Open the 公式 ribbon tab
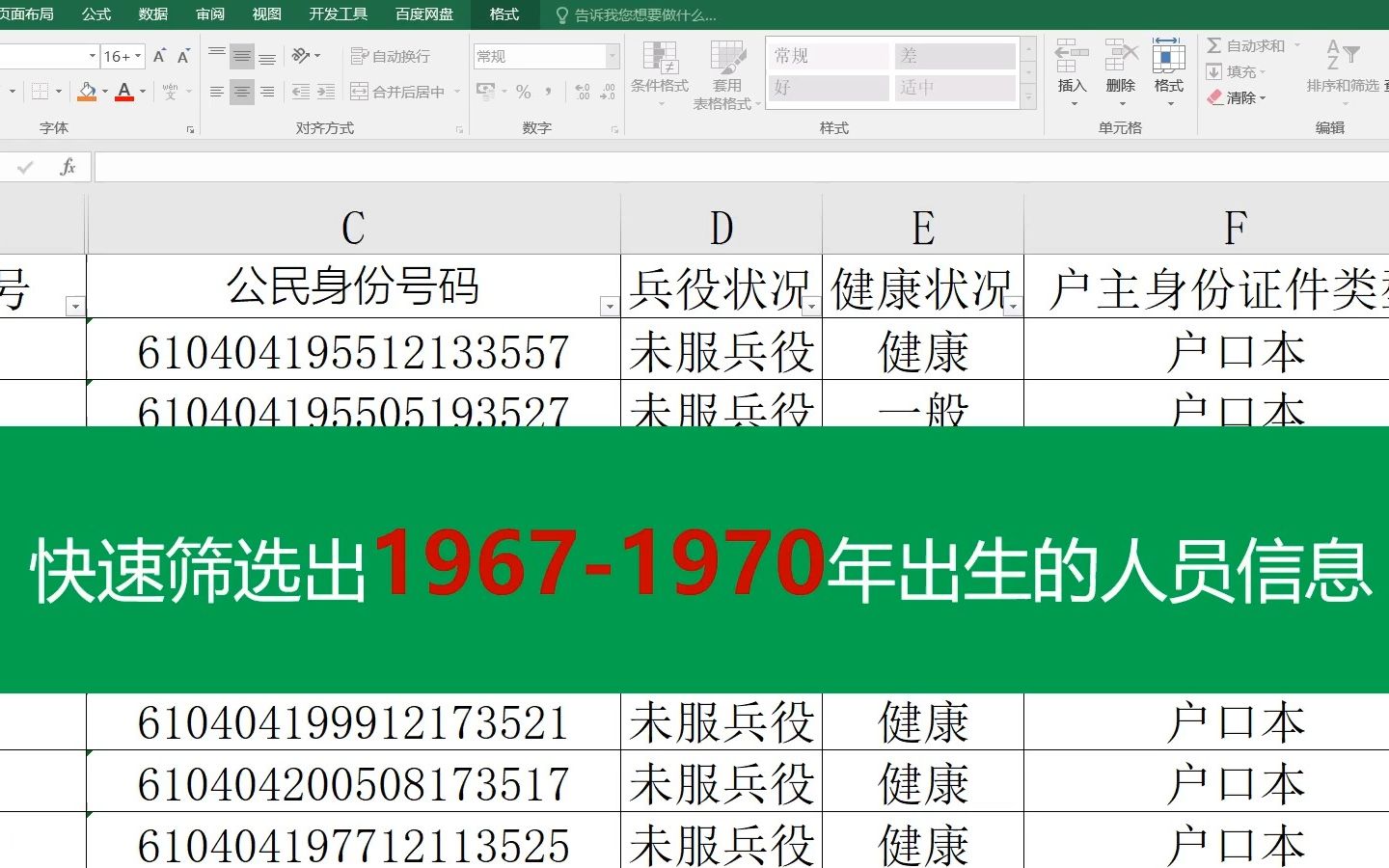 click(96, 14)
